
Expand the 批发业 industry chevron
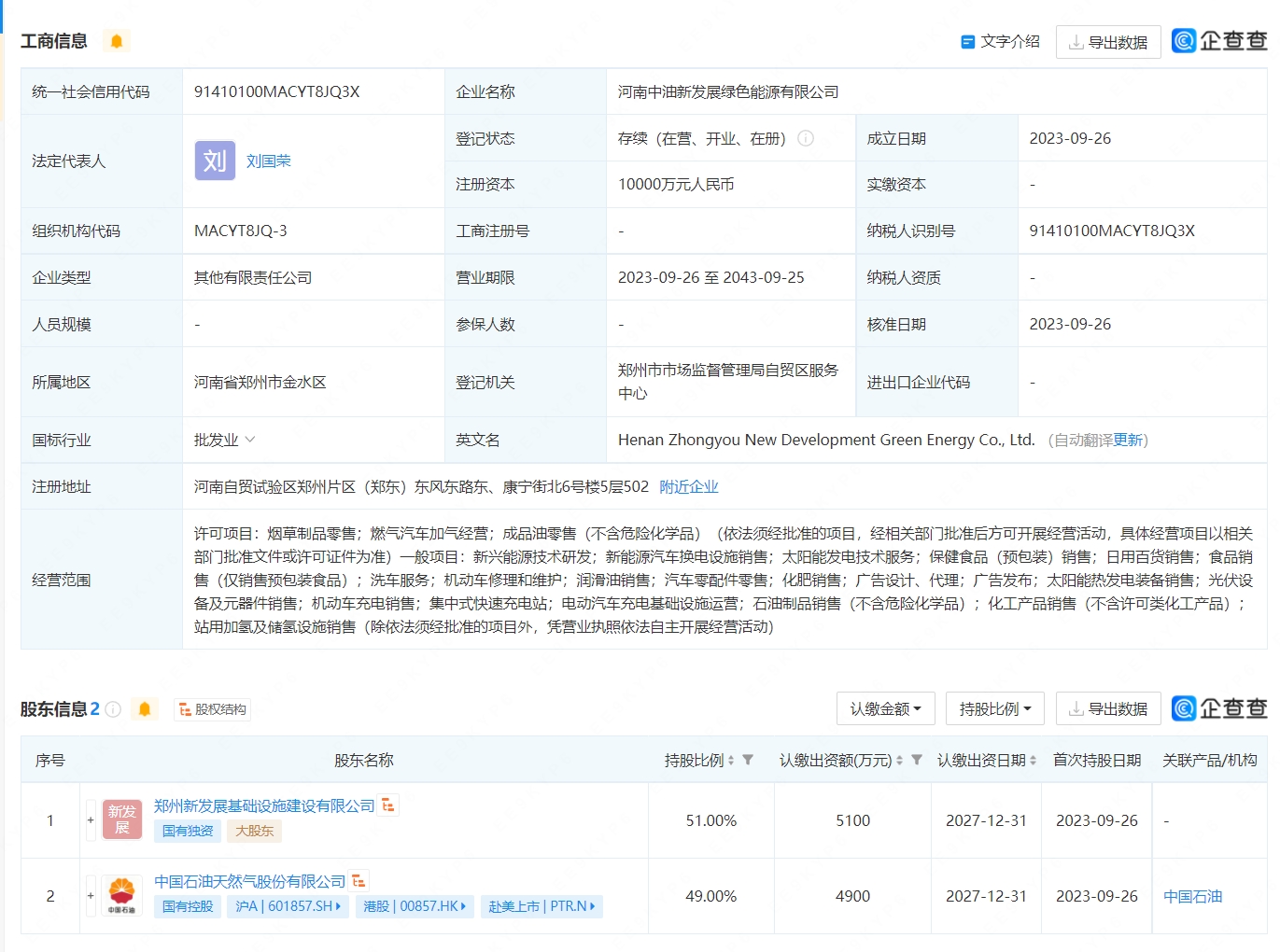pos(249,440)
